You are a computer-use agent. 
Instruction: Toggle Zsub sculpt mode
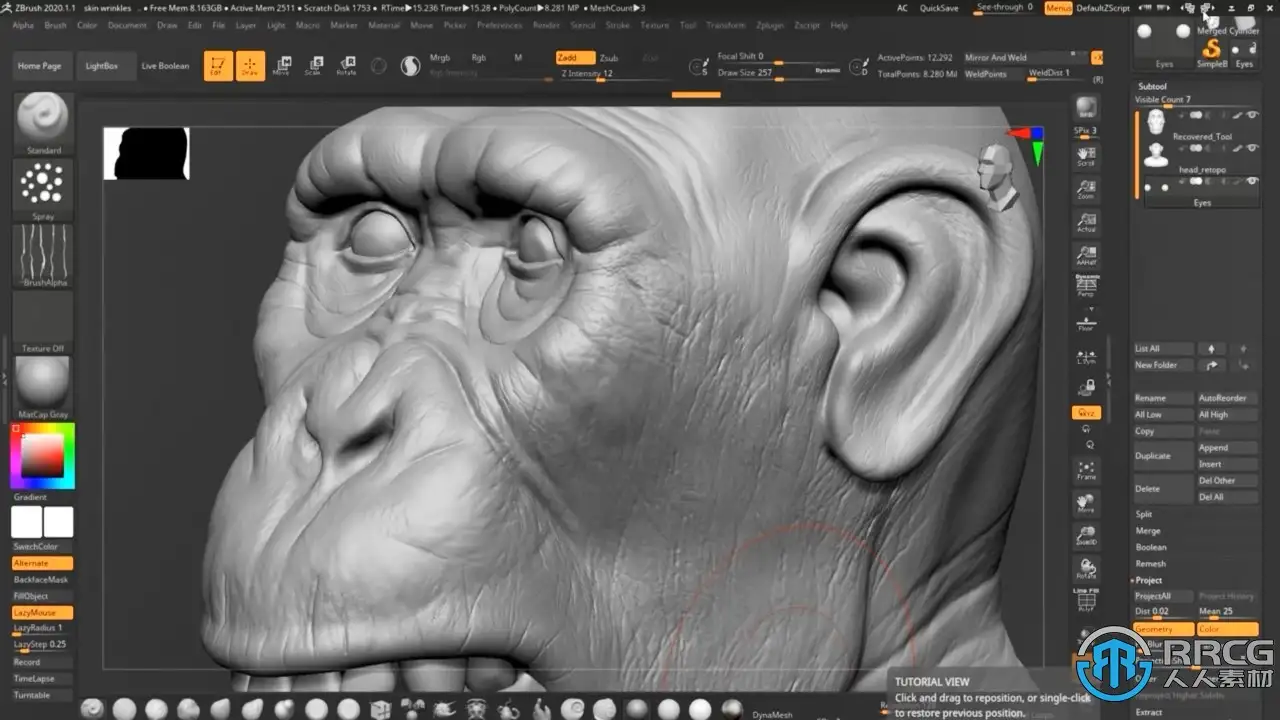coord(609,58)
